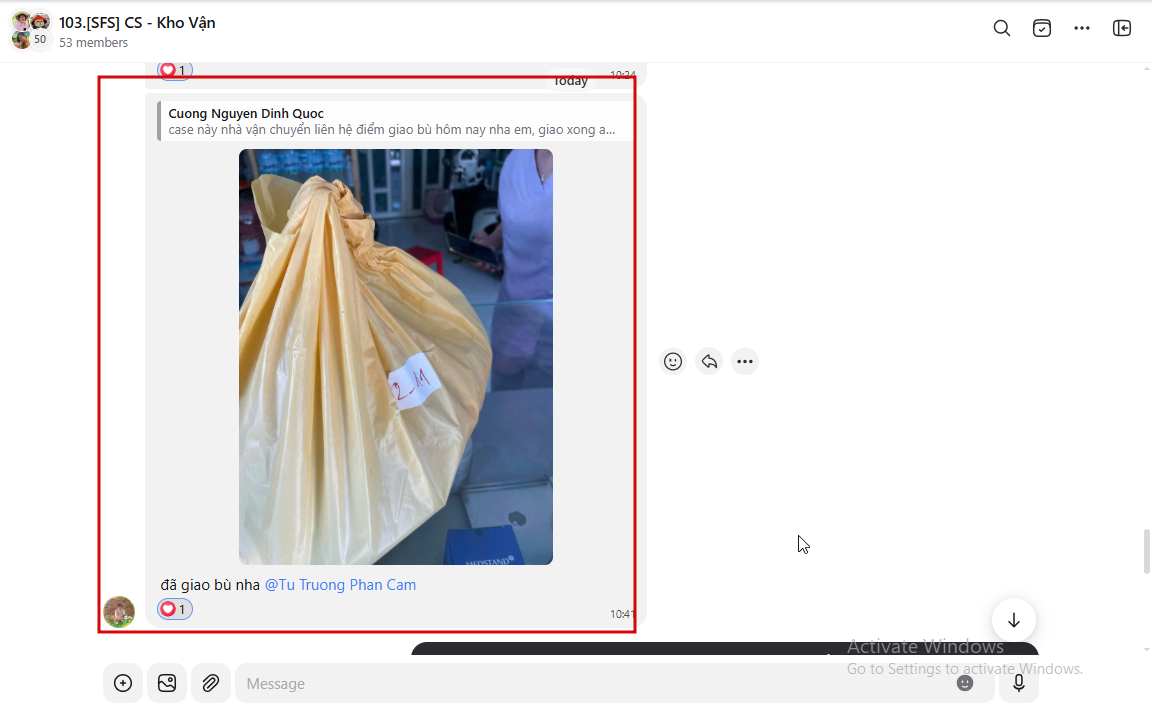Open the yellow bag photo thumbnail

(396, 357)
